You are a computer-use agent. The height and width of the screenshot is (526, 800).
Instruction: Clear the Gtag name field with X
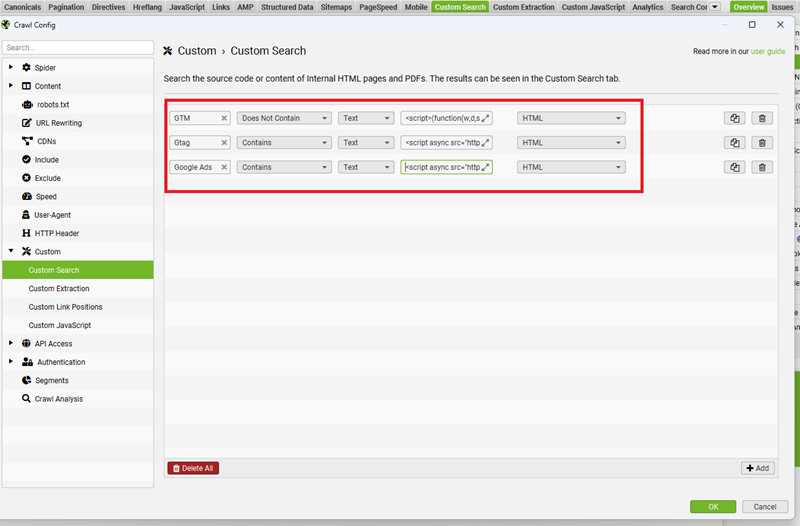tap(223, 142)
